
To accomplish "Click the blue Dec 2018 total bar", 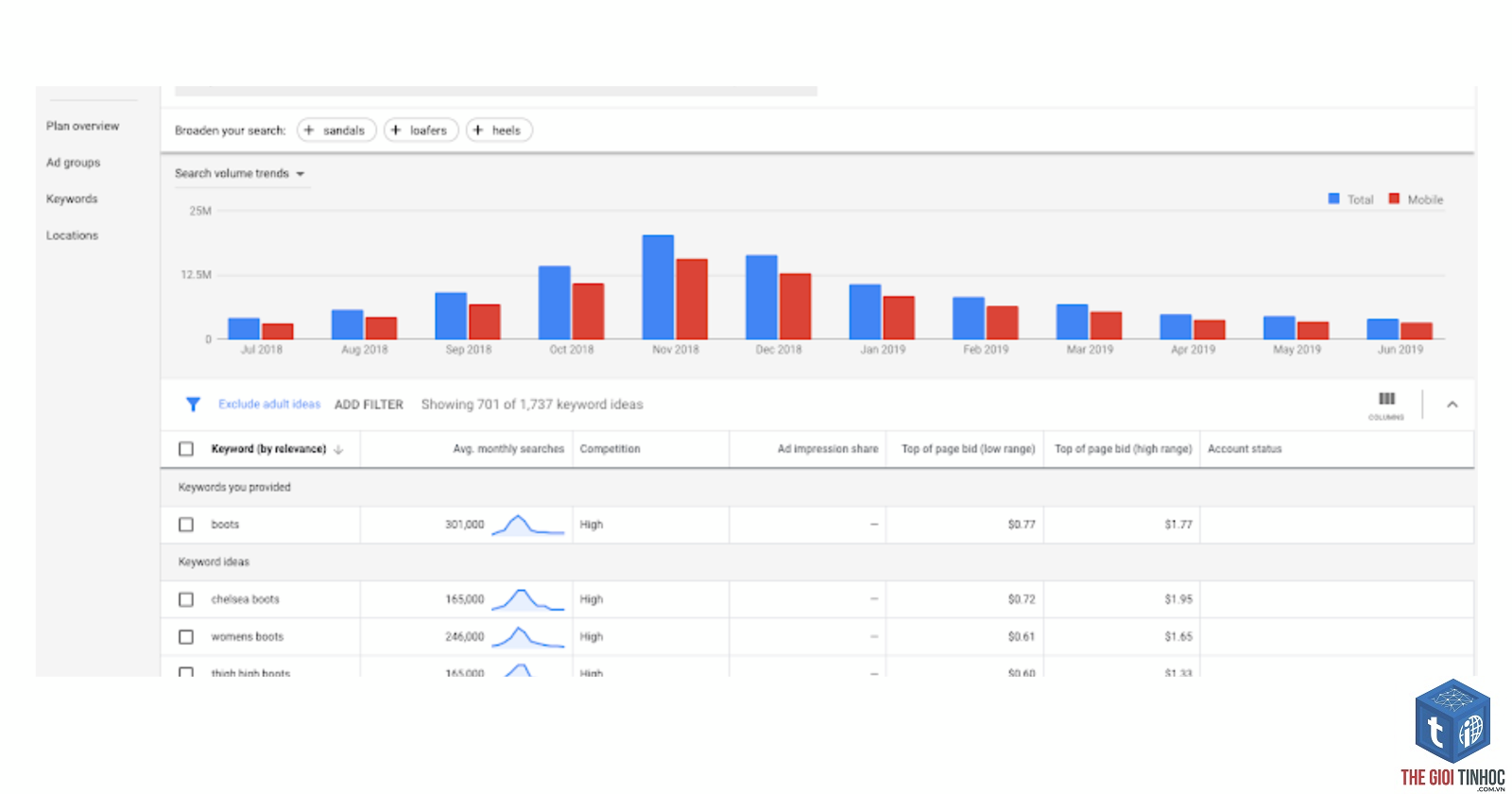I will 762,297.
